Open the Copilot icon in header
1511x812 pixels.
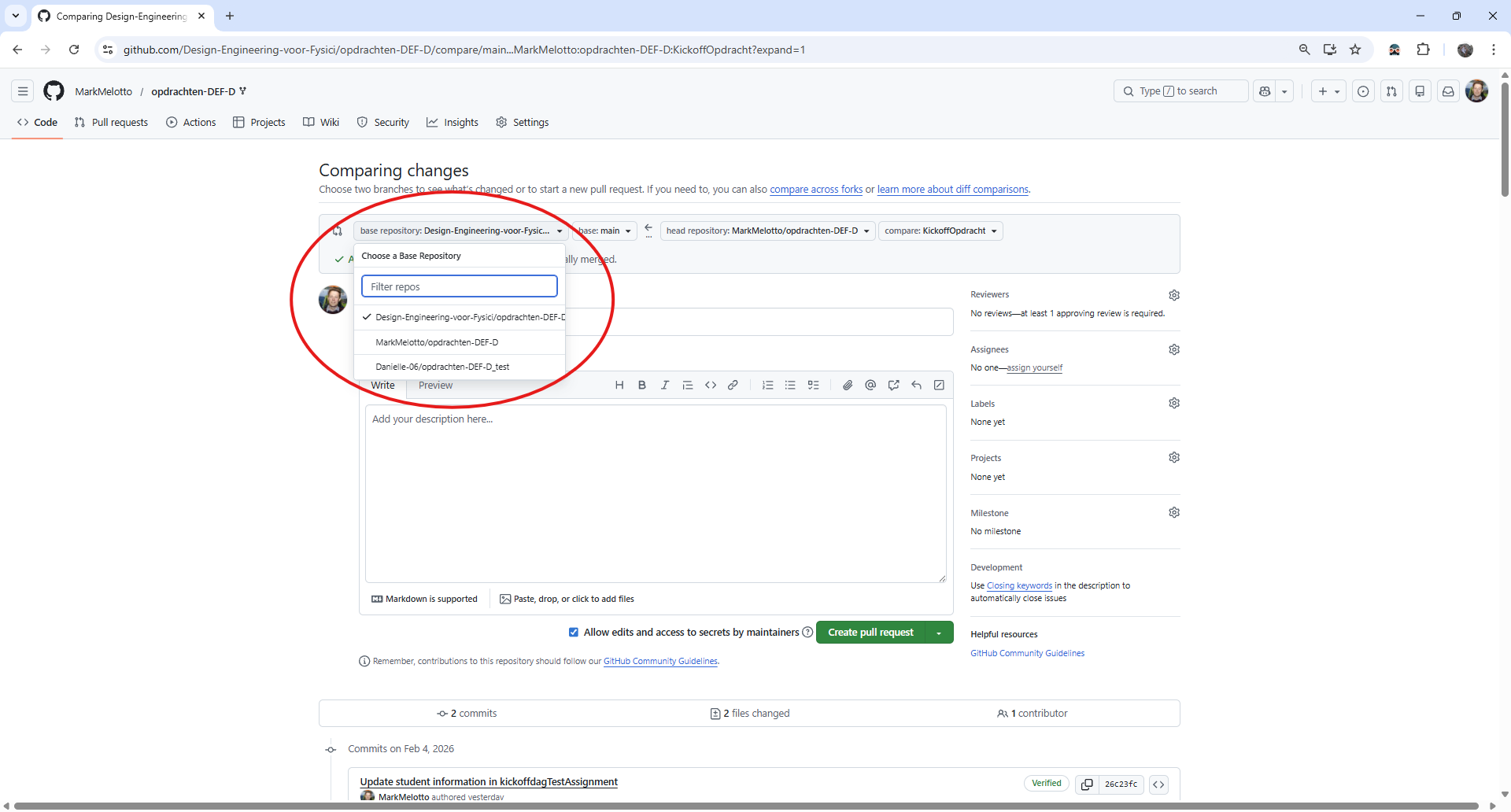click(x=1265, y=91)
